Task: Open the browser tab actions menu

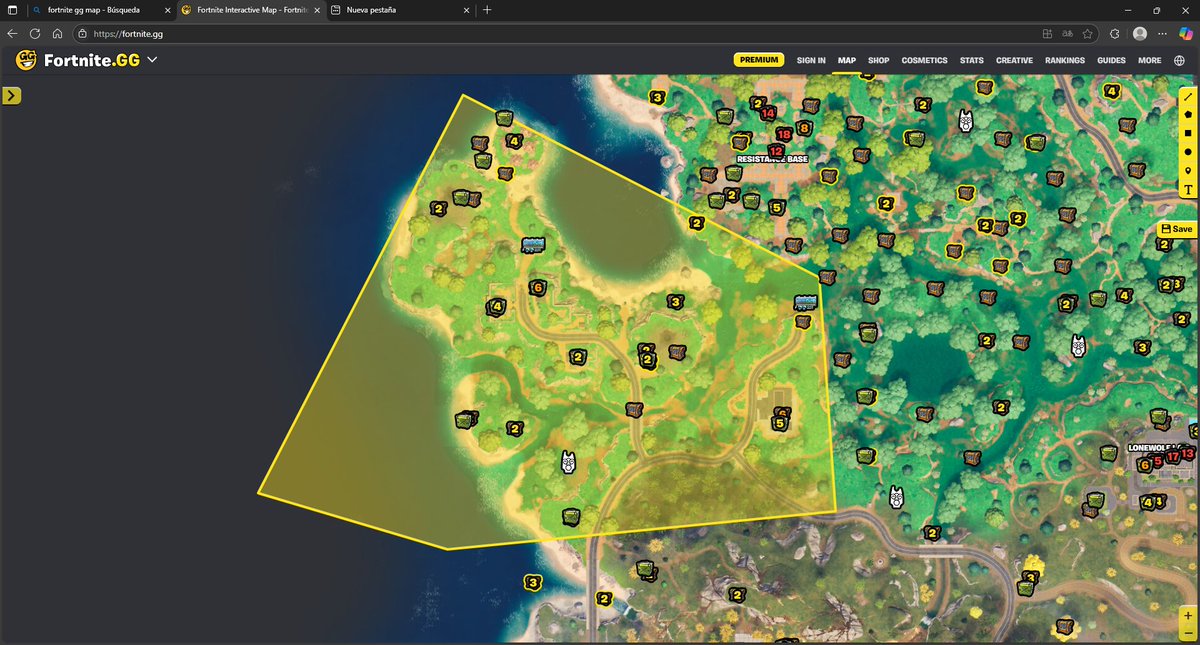Action: point(12,9)
